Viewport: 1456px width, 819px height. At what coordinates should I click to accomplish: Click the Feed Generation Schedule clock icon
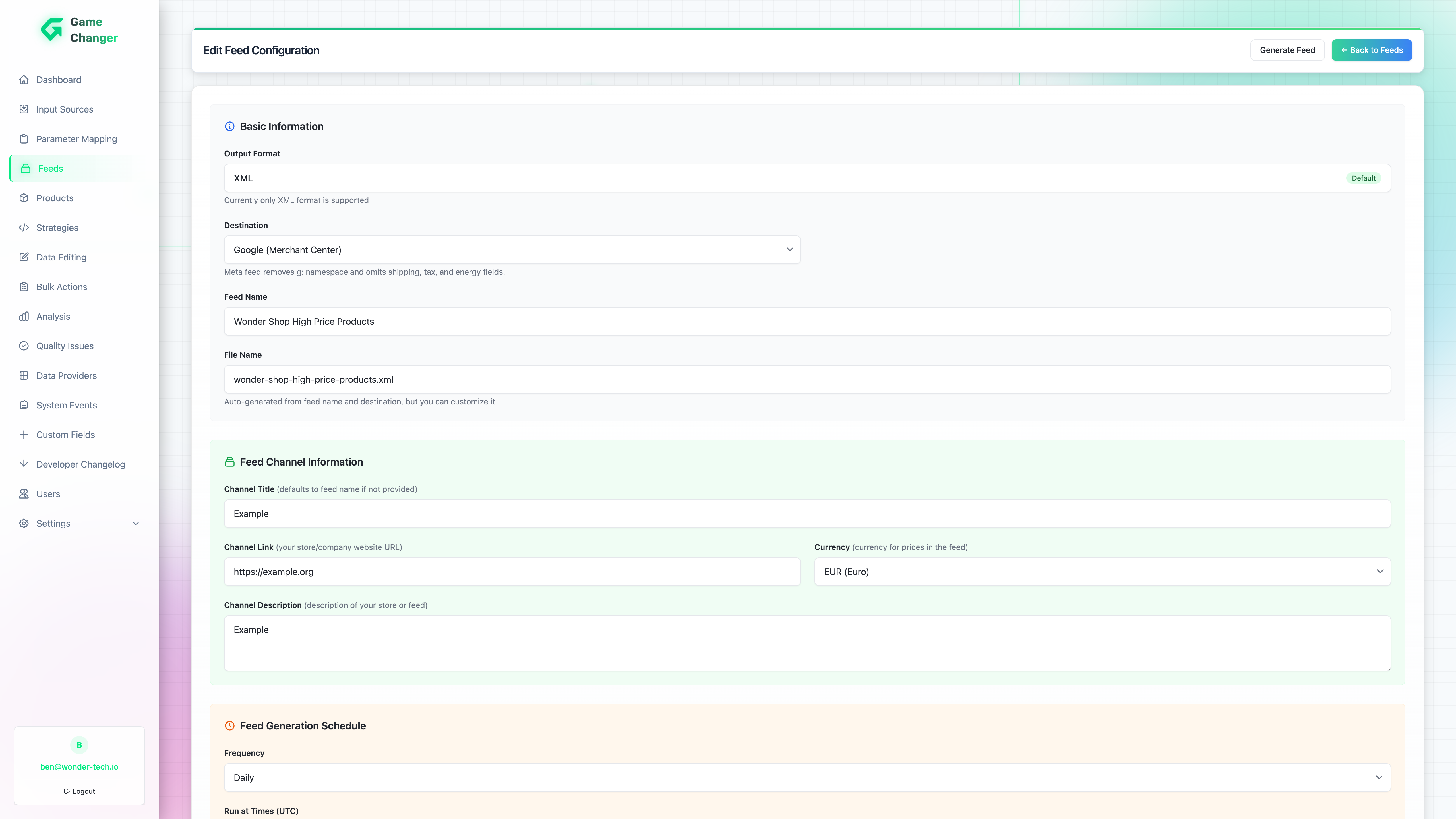click(229, 726)
